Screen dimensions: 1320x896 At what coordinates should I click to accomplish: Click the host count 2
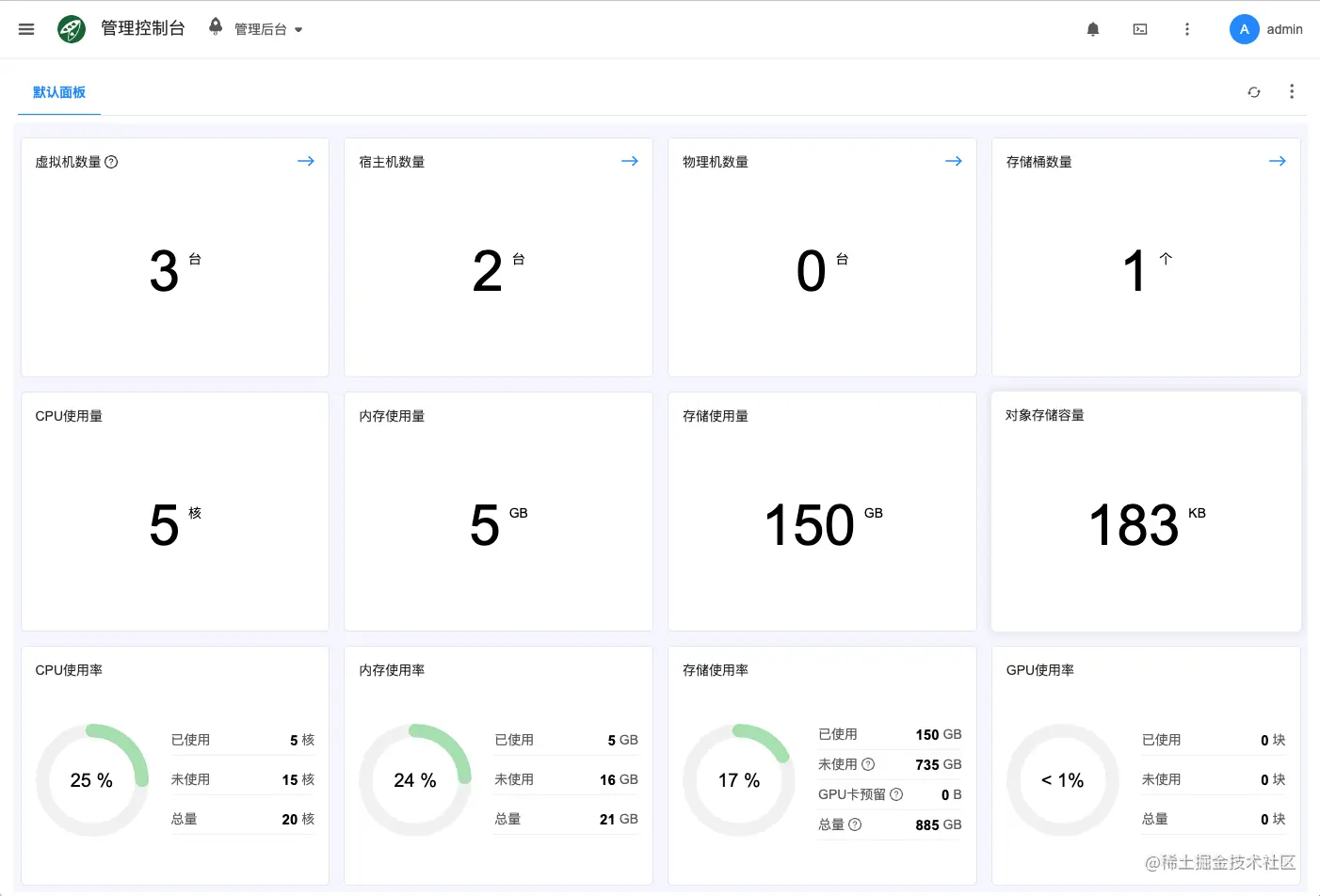pyautogui.click(x=488, y=271)
